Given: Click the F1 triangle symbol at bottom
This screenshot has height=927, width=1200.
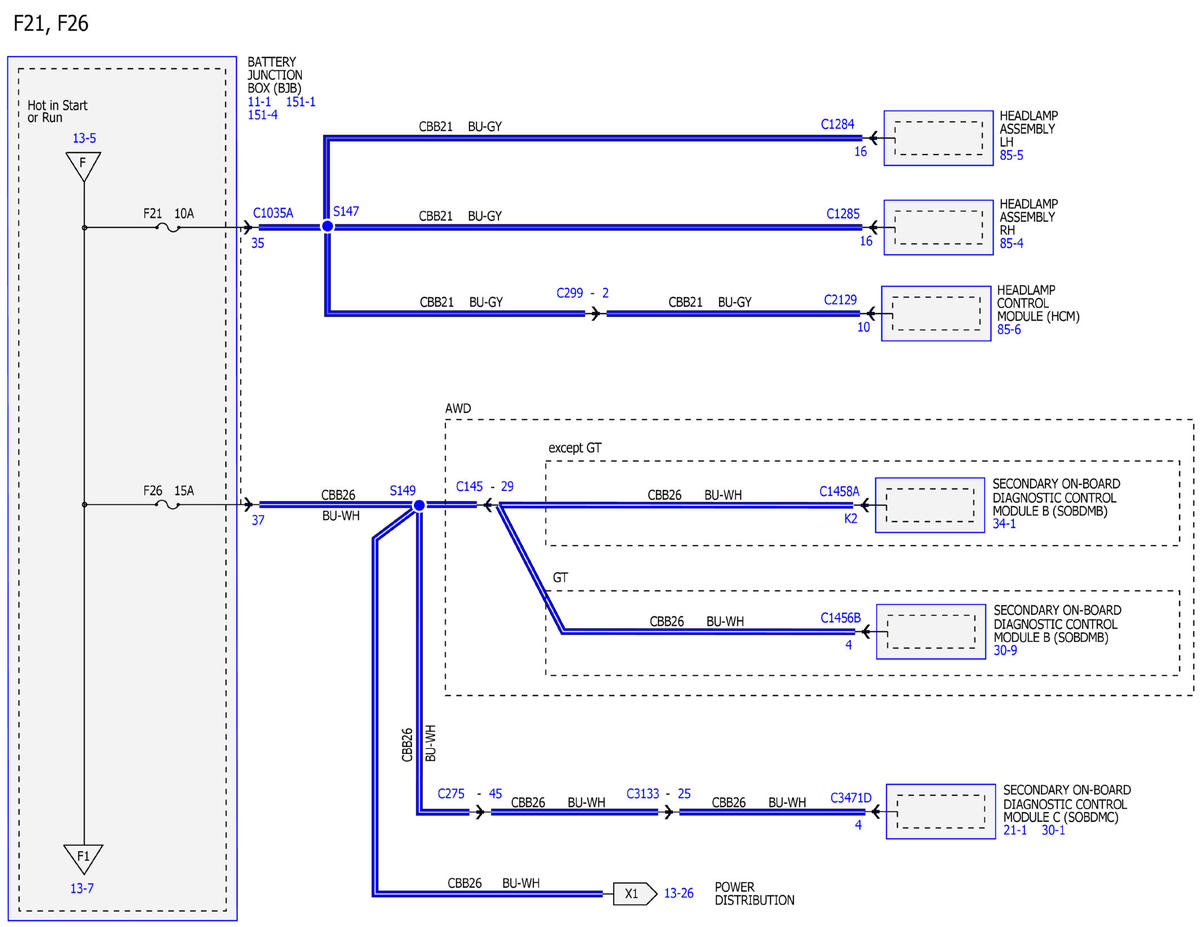Looking at the screenshot, I should [84, 858].
